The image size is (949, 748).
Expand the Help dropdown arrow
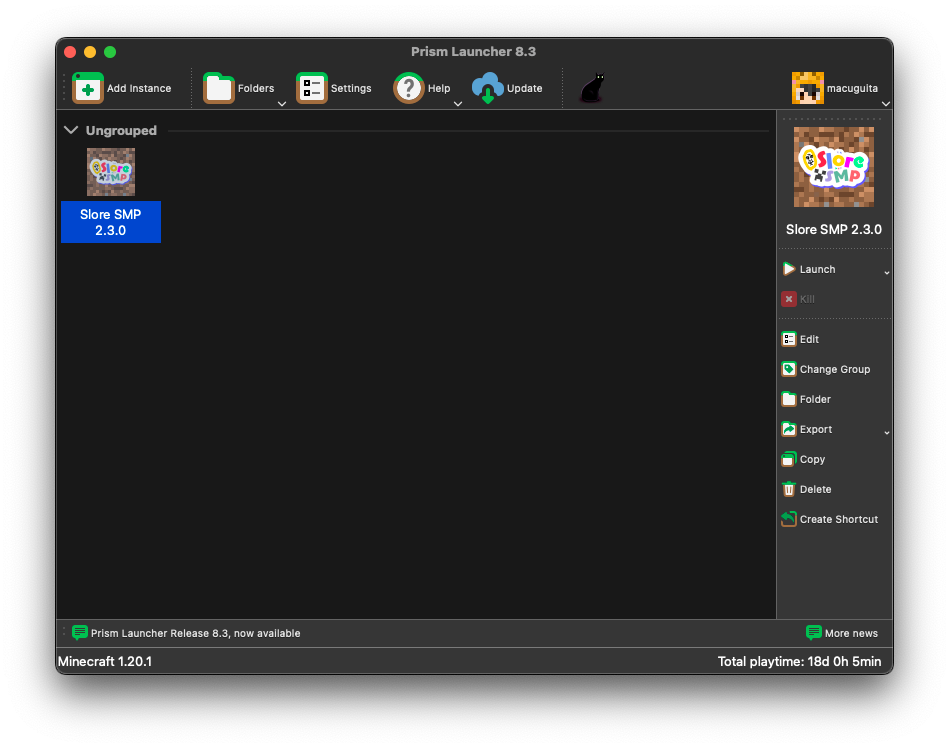pos(458,103)
